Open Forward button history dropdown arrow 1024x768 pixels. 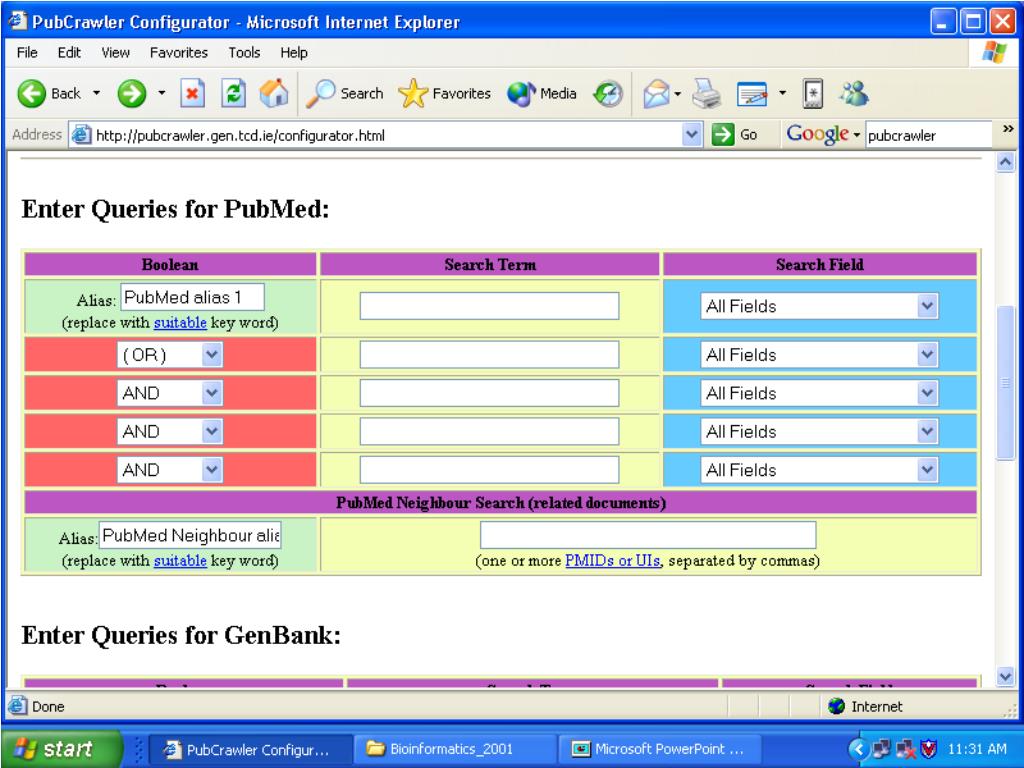pos(161,93)
